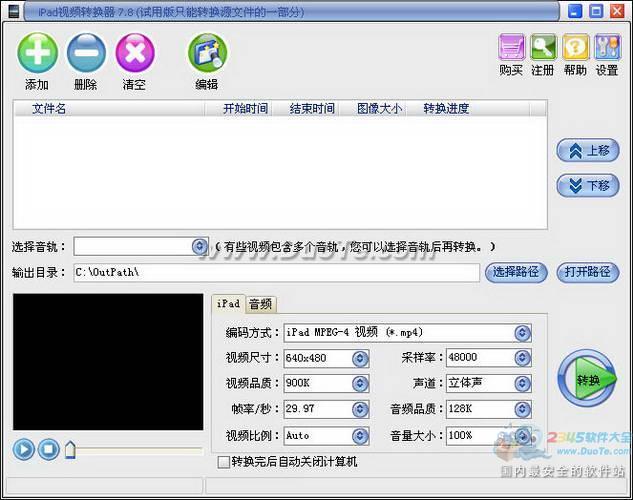This screenshot has height=500, width=633.
Task: Open the 帧率/秒 29.97 dropdown
Action: [360, 409]
